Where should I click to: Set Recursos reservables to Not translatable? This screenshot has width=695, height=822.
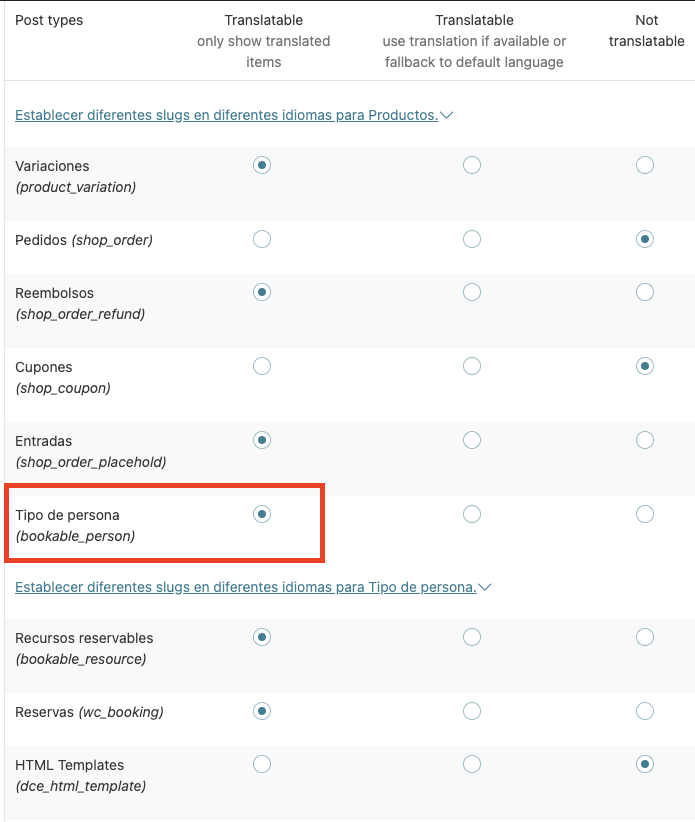[645, 637]
